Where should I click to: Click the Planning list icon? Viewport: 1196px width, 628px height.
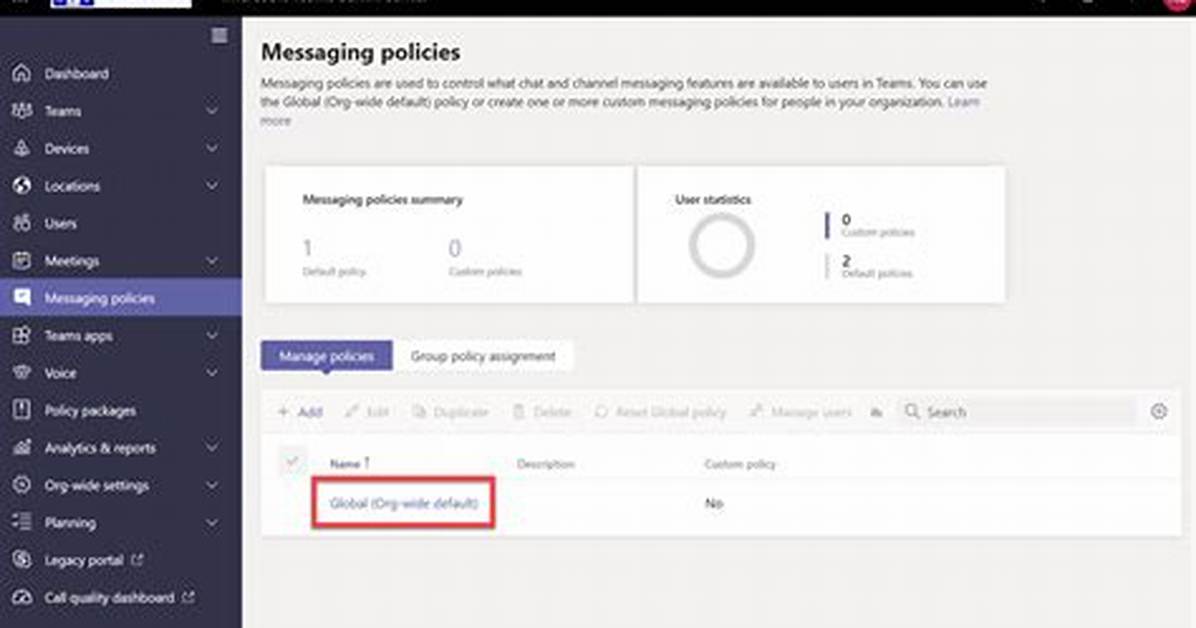(21, 522)
